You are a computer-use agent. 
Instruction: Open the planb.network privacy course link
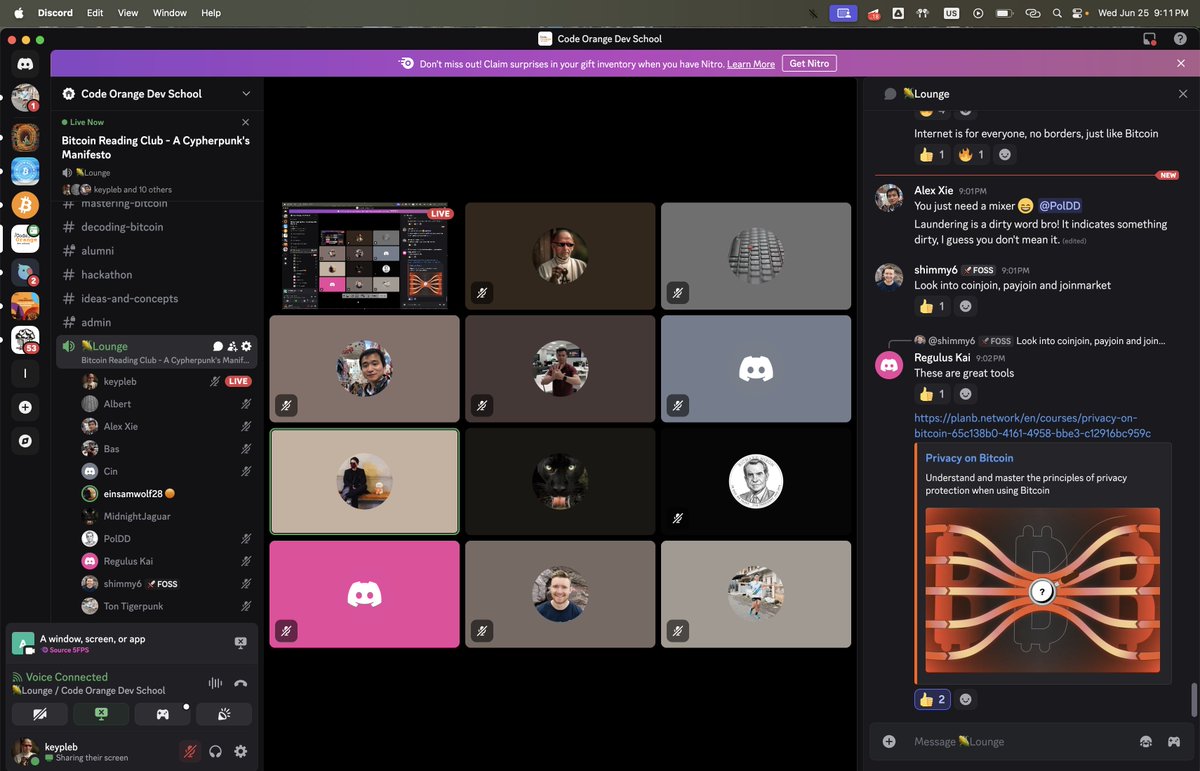tap(1032, 425)
